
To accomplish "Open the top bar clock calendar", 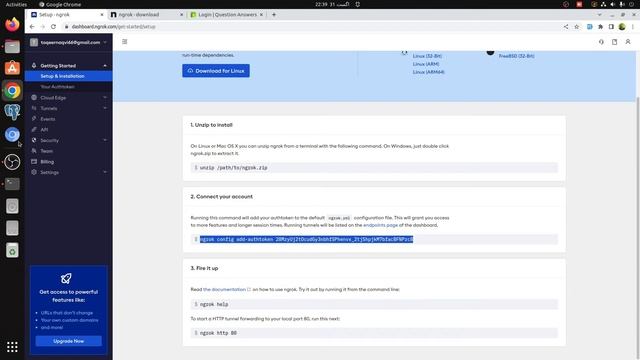I will click(x=332, y=4).
